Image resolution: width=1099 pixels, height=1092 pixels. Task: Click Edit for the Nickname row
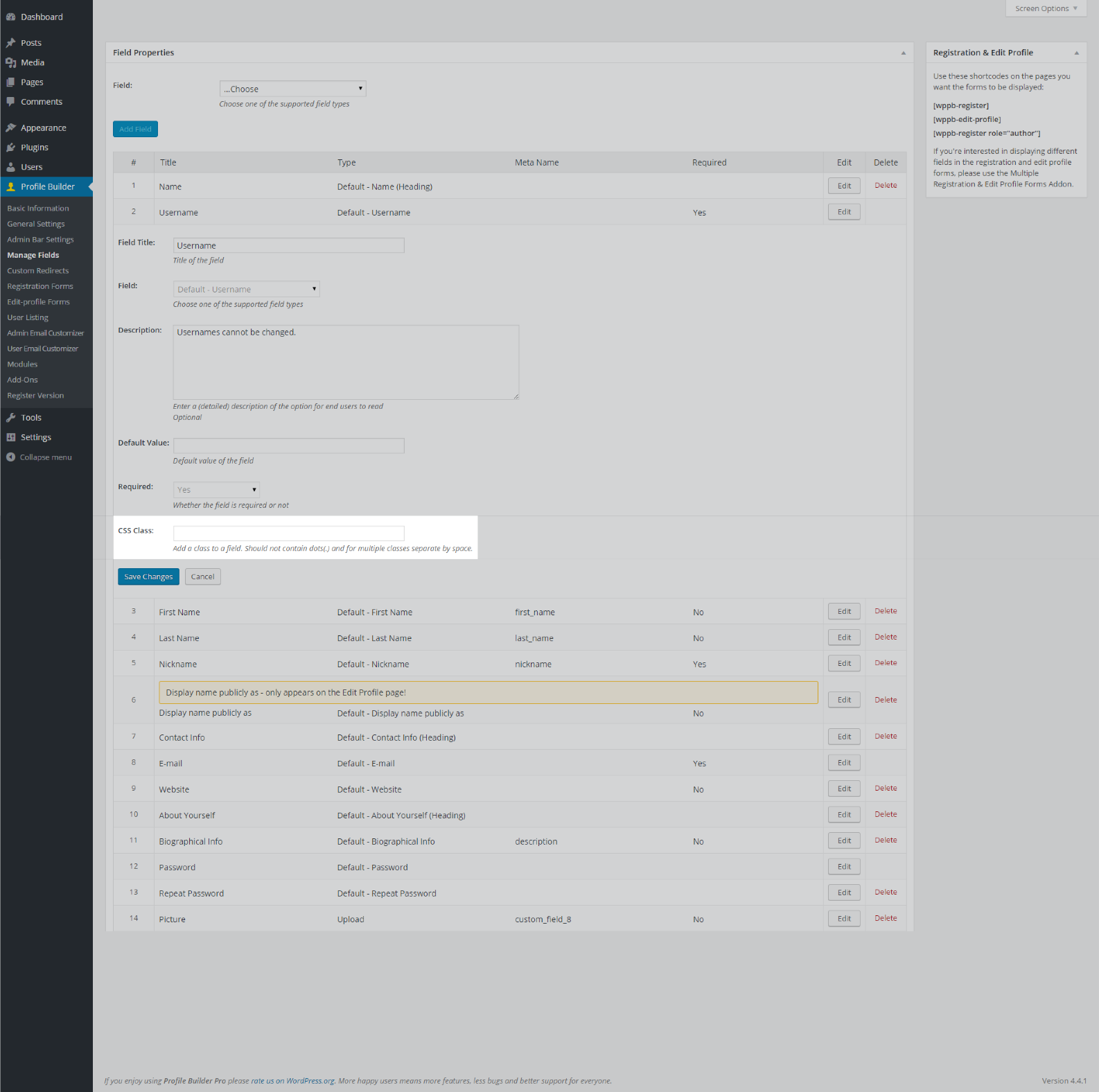click(844, 663)
